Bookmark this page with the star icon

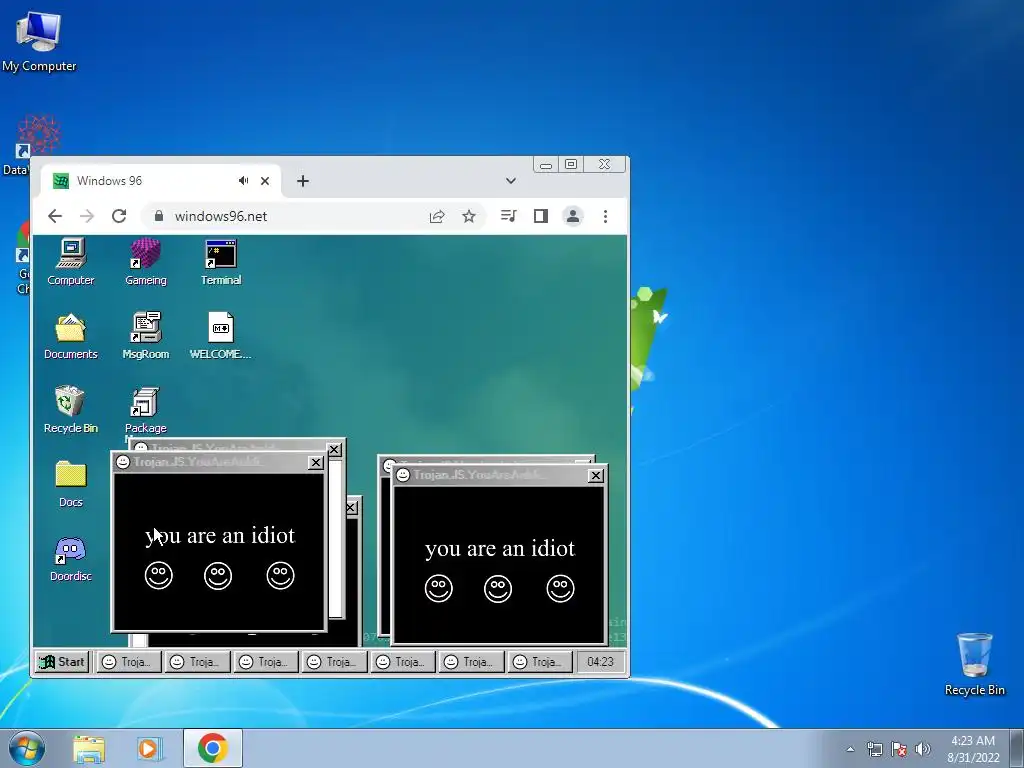tap(469, 216)
